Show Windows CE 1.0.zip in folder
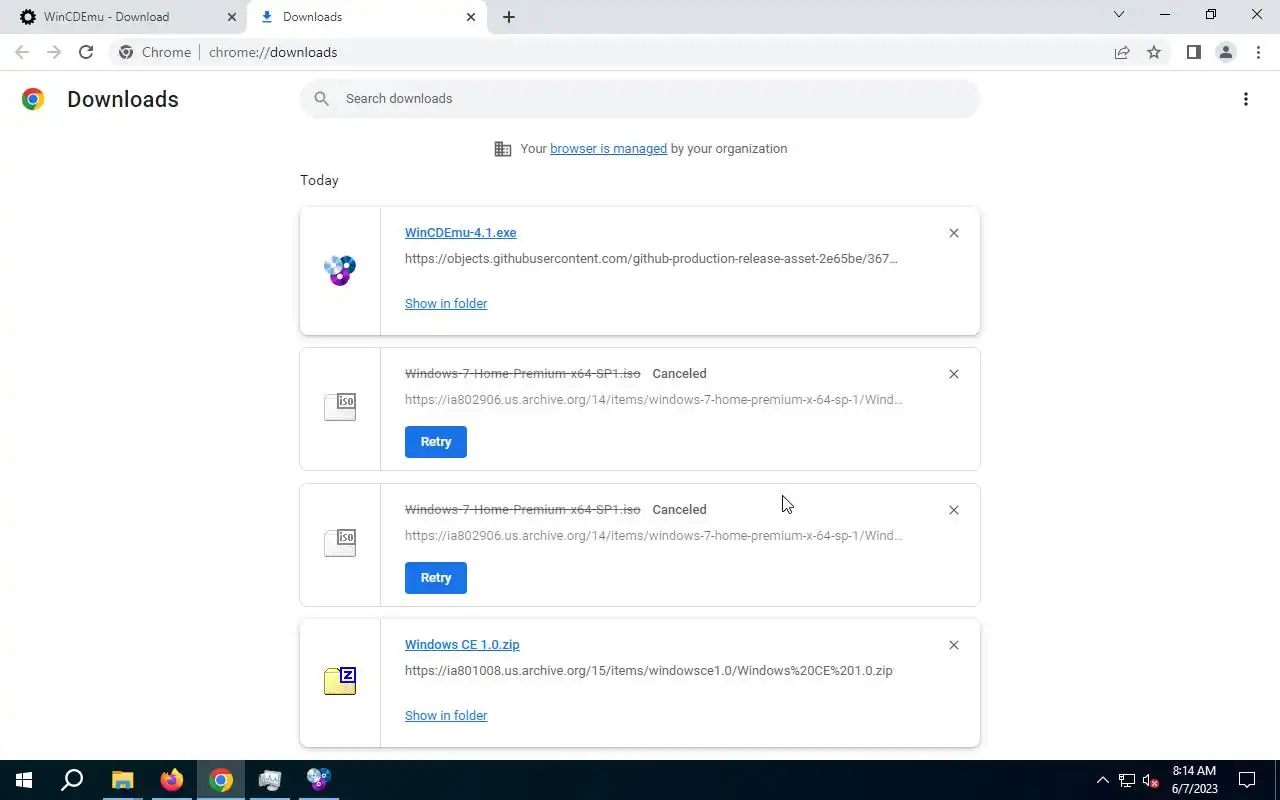This screenshot has height=800, width=1280. [x=446, y=716]
